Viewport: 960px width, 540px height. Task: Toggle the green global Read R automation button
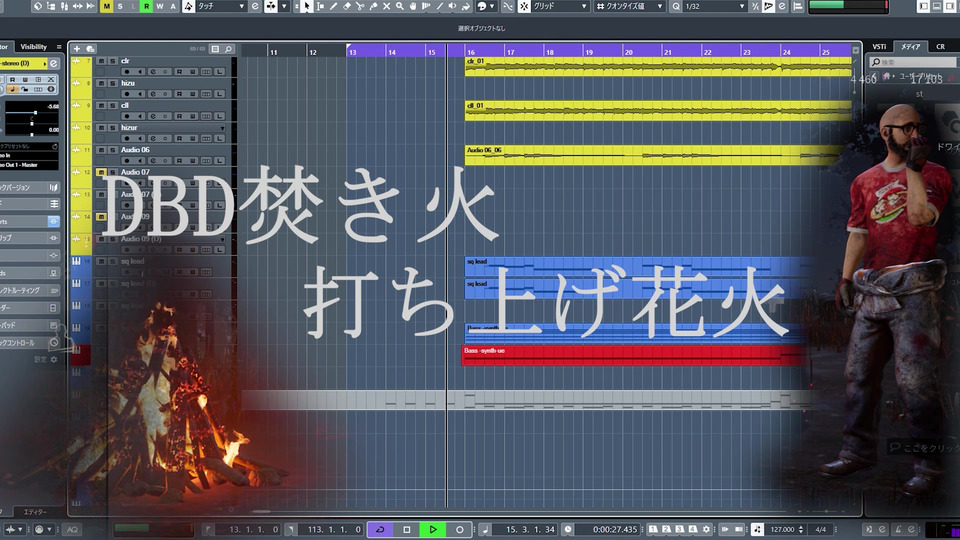click(146, 6)
